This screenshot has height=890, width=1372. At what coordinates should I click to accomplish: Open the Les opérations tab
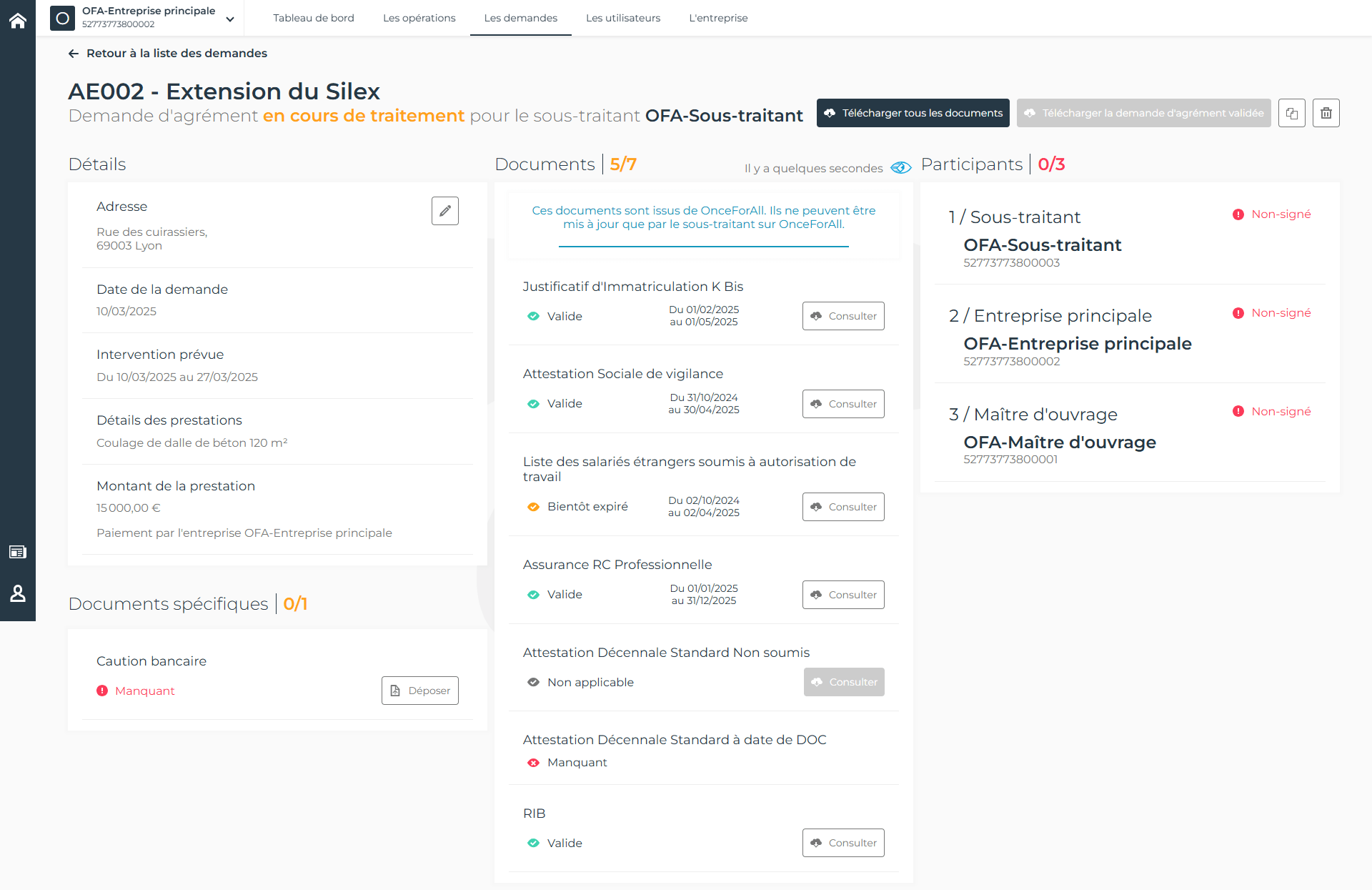click(419, 18)
